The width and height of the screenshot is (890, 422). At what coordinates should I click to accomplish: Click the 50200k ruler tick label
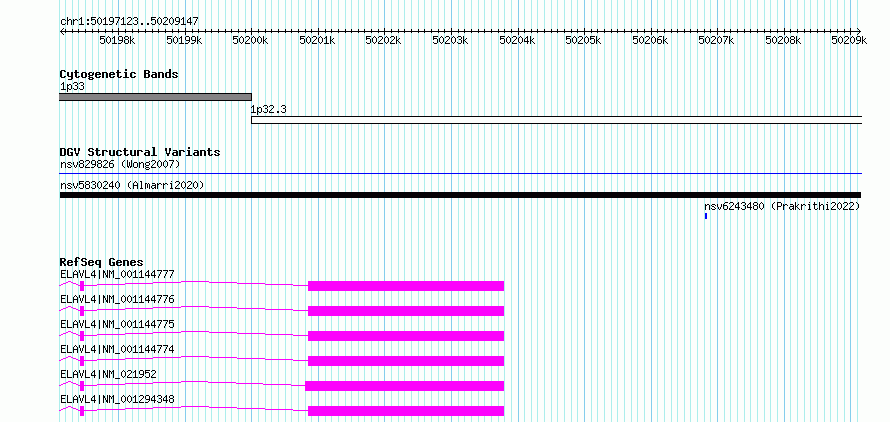pos(251,40)
